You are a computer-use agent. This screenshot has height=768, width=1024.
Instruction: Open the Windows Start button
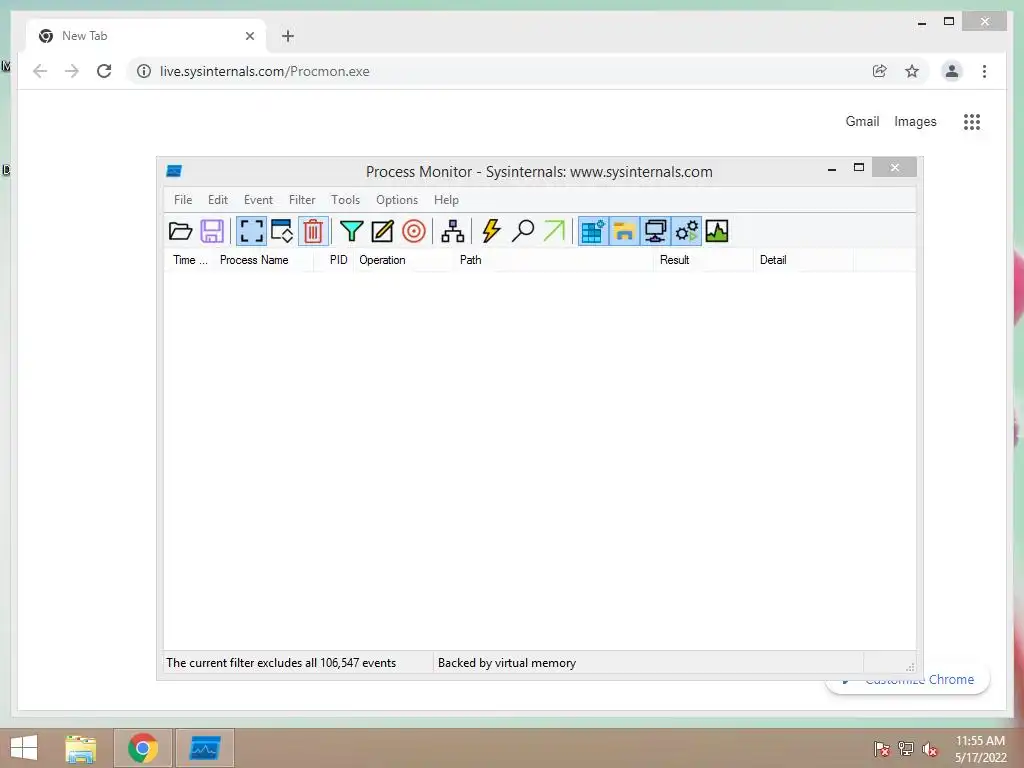tap(24, 748)
